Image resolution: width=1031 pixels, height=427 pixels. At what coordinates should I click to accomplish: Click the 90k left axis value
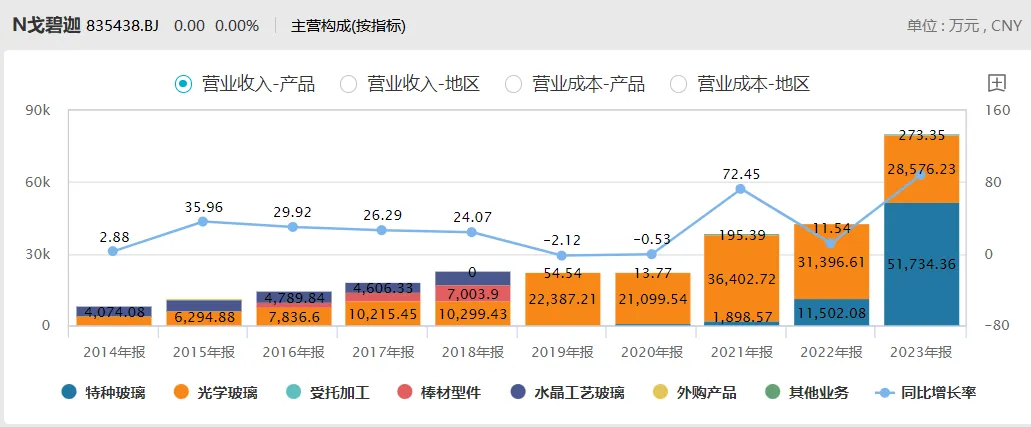click(x=37, y=111)
